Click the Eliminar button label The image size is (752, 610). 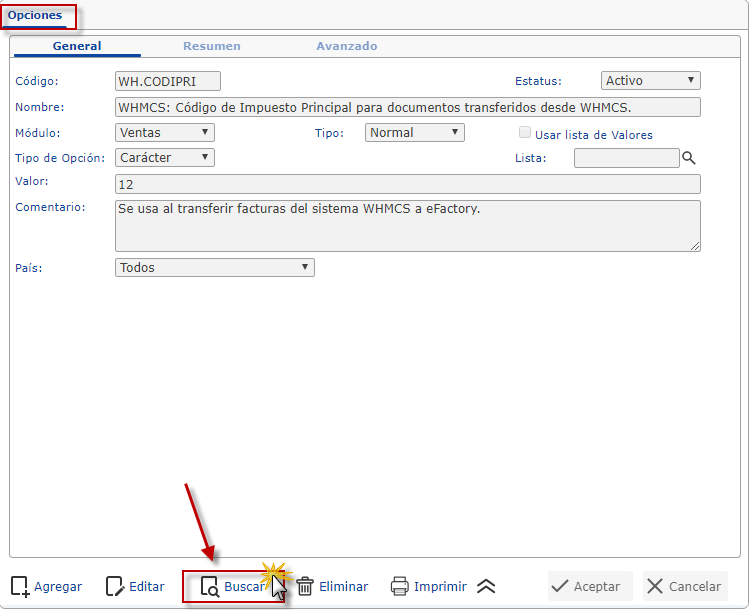coord(343,587)
